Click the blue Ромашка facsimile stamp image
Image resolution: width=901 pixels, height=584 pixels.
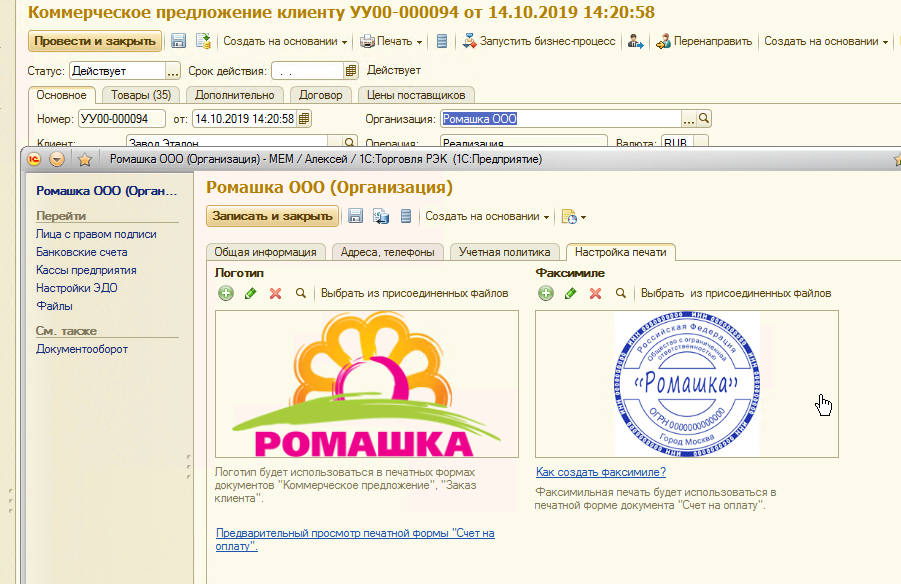[x=687, y=384]
